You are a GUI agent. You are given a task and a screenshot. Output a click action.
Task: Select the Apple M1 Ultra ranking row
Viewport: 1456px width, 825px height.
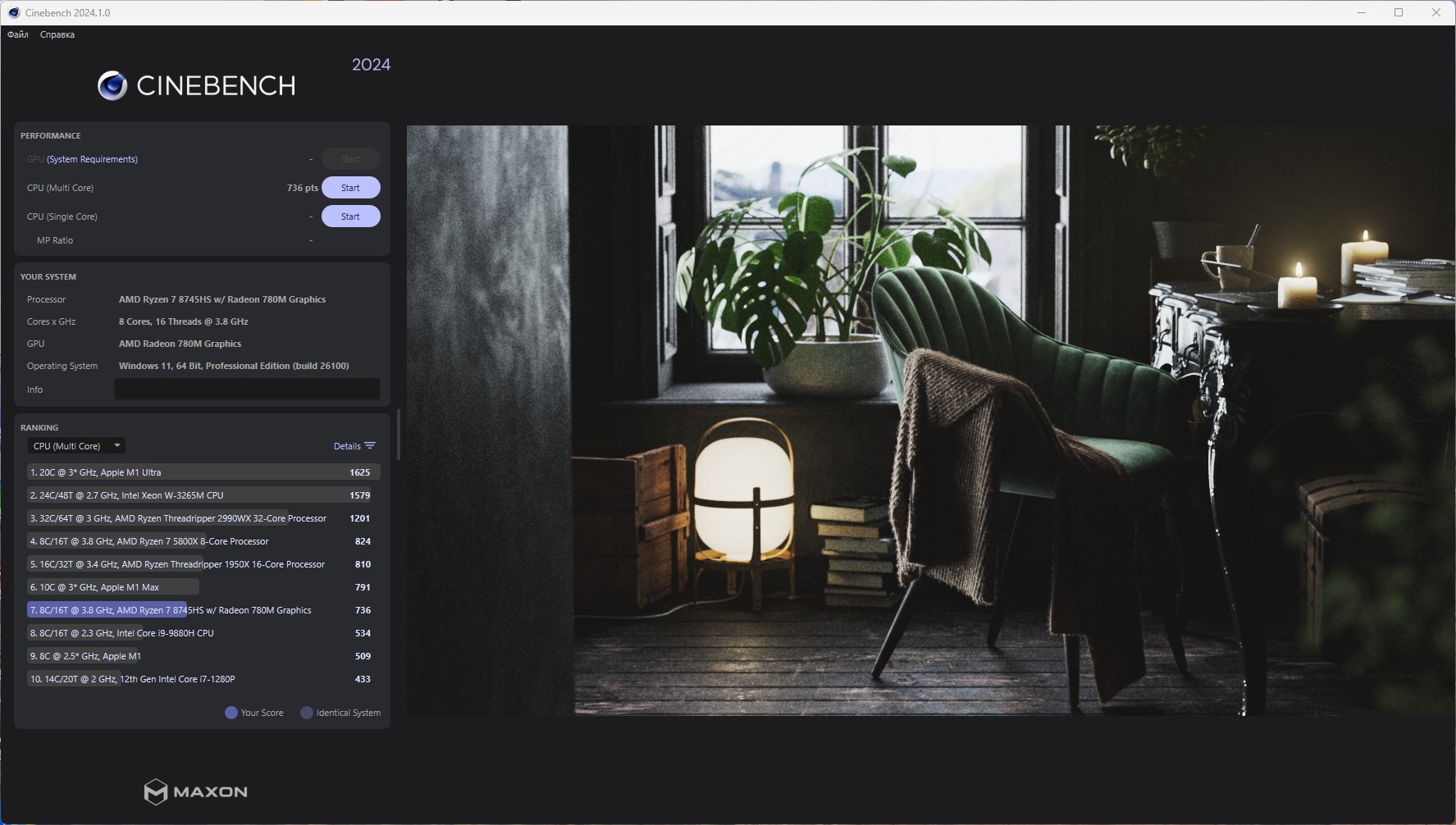203,472
